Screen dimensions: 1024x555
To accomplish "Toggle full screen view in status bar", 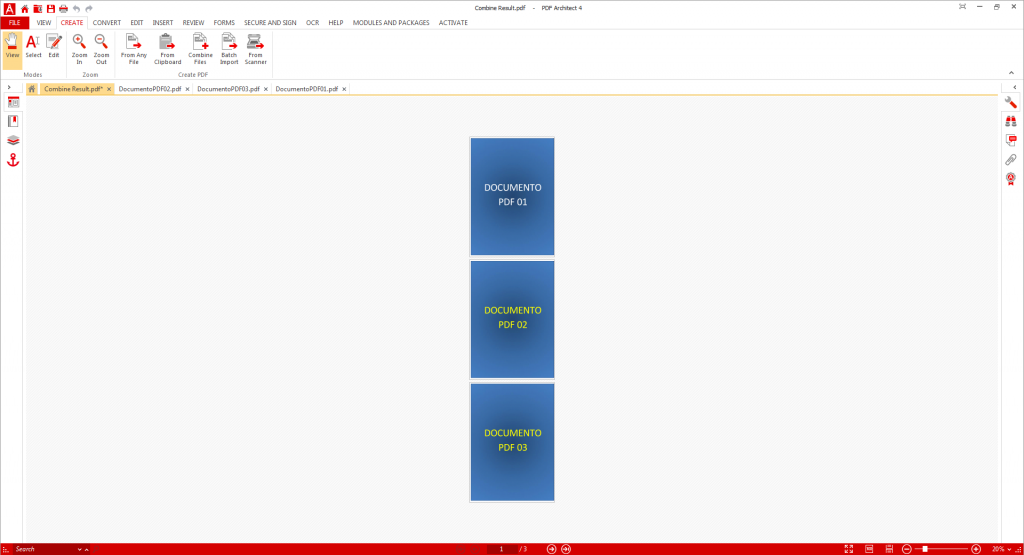I will (849, 549).
